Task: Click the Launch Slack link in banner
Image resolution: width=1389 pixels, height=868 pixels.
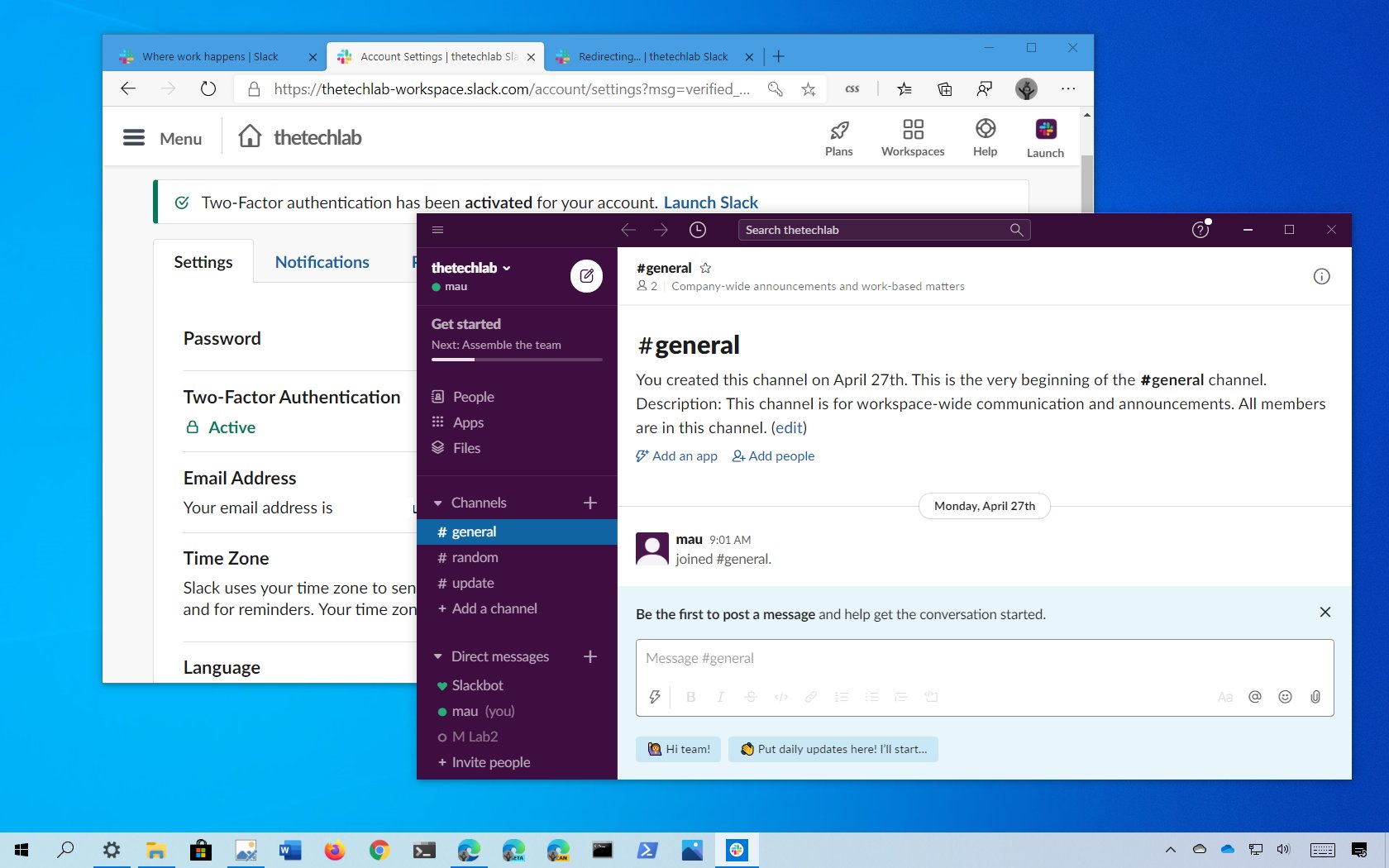Action: tap(711, 203)
